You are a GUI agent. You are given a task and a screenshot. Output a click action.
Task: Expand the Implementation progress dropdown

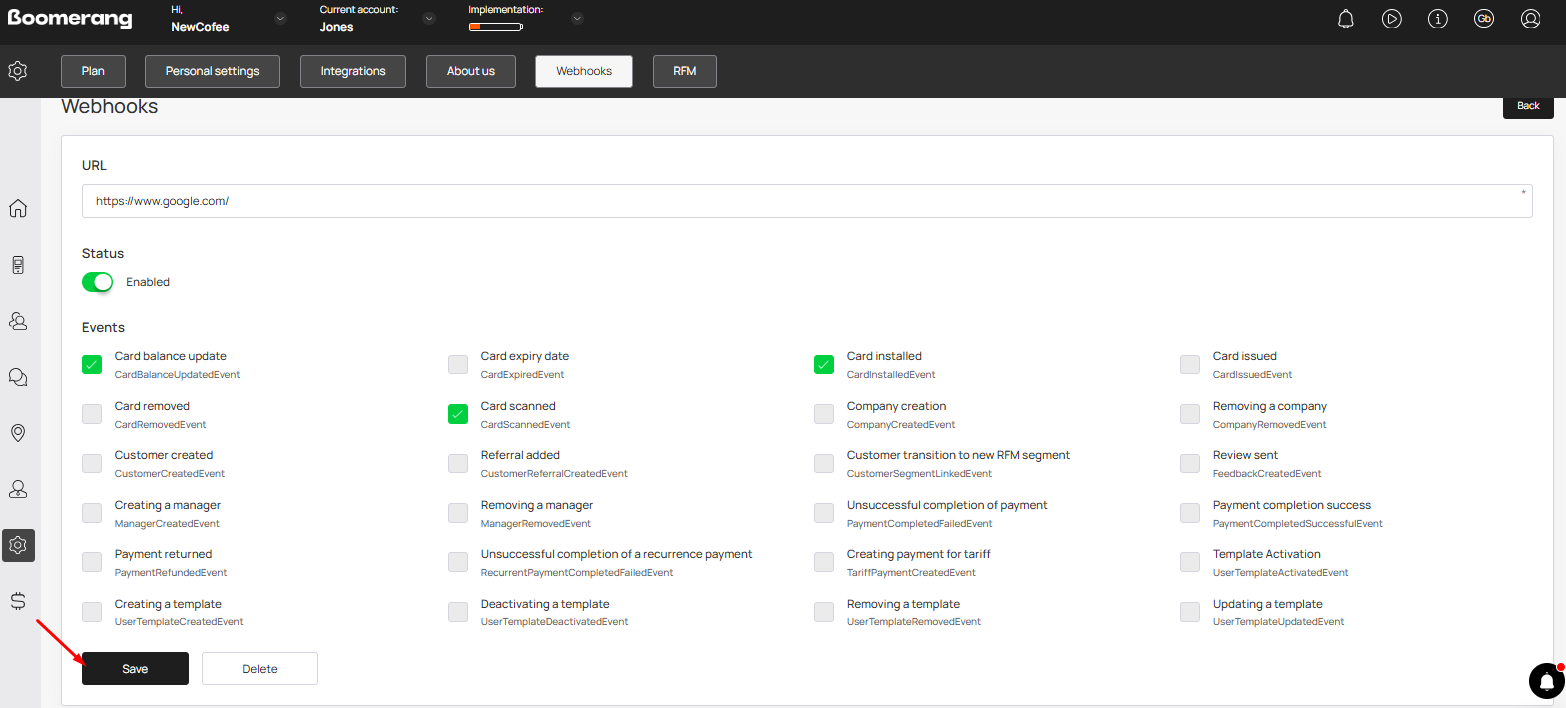coord(577,19)
